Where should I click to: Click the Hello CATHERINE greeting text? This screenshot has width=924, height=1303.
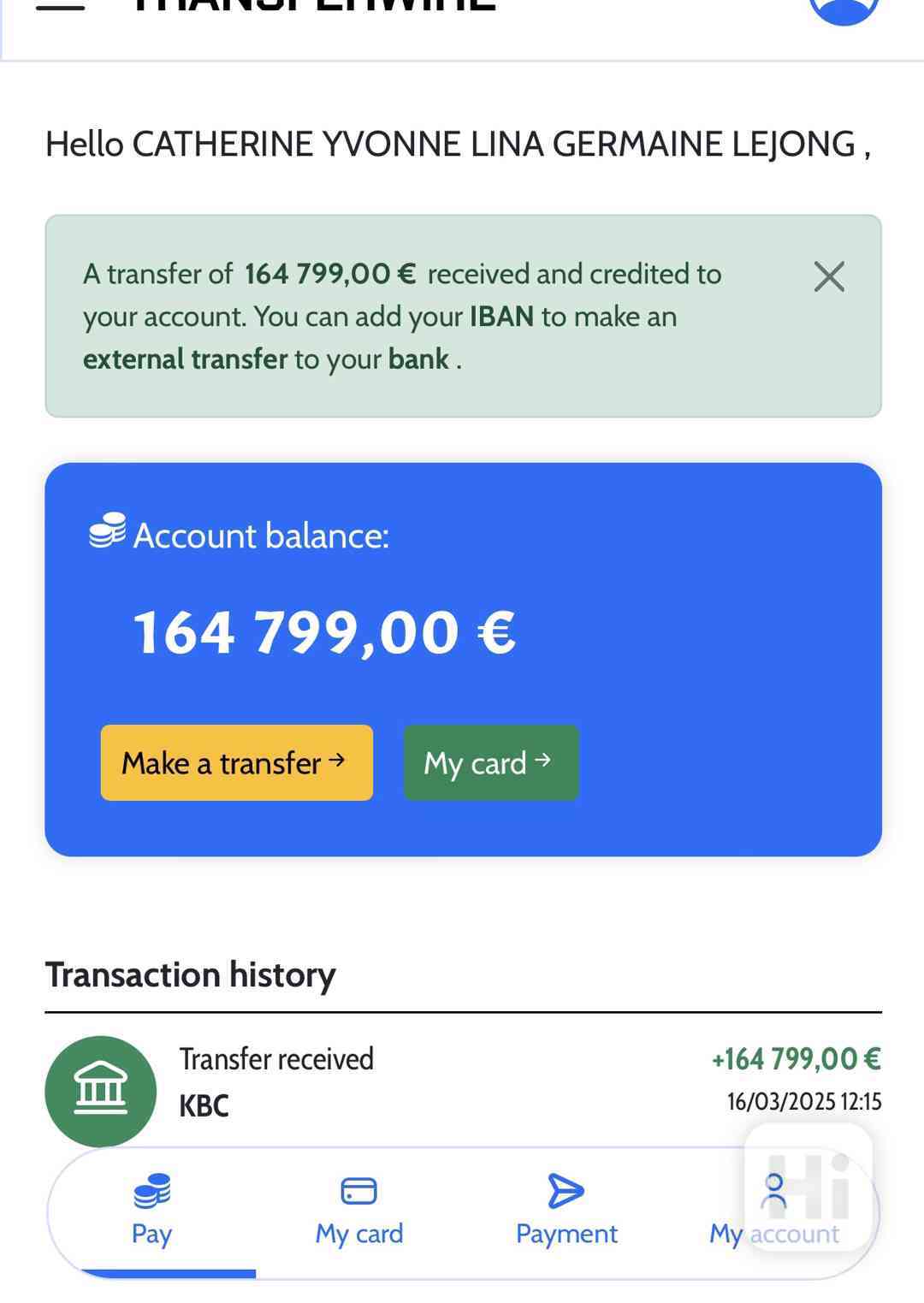(x=458, y=144)
